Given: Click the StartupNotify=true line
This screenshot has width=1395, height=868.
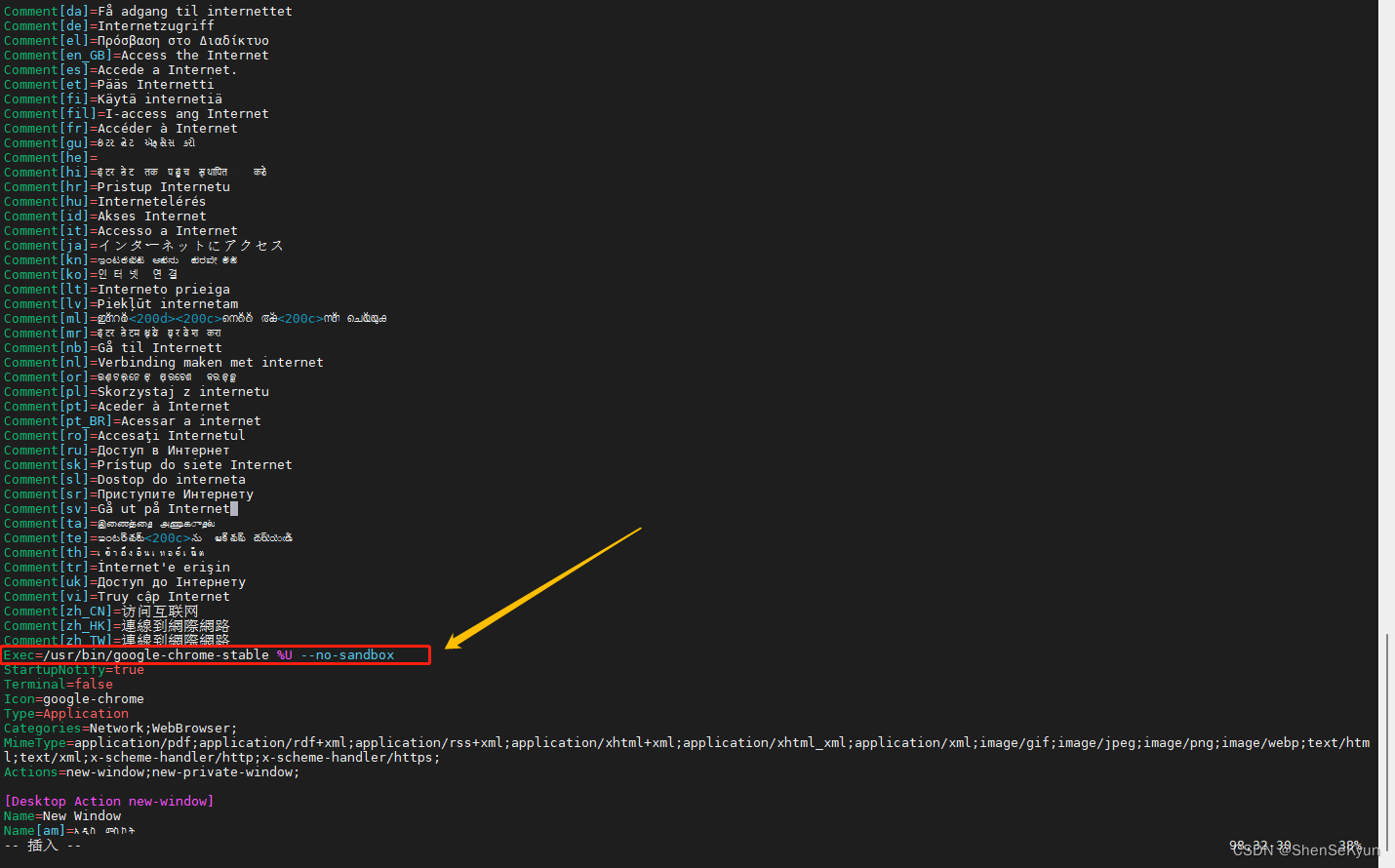Looking at the screenshot, I should click(74, 670).
